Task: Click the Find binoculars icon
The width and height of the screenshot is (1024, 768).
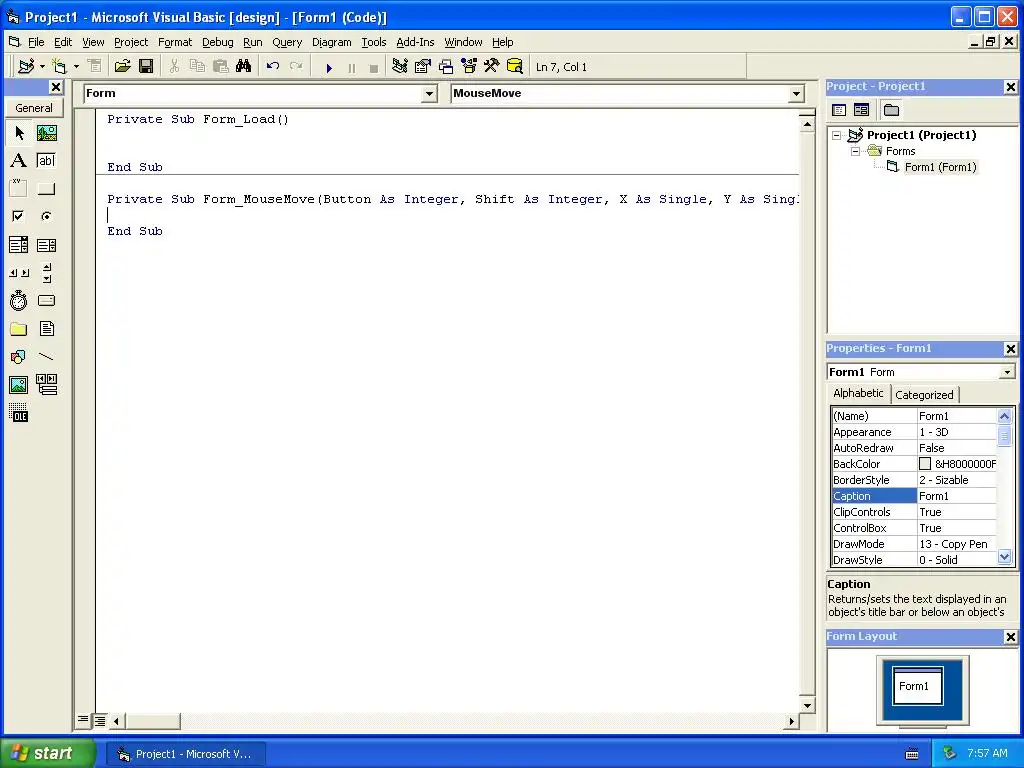Action: pos(244,67)
